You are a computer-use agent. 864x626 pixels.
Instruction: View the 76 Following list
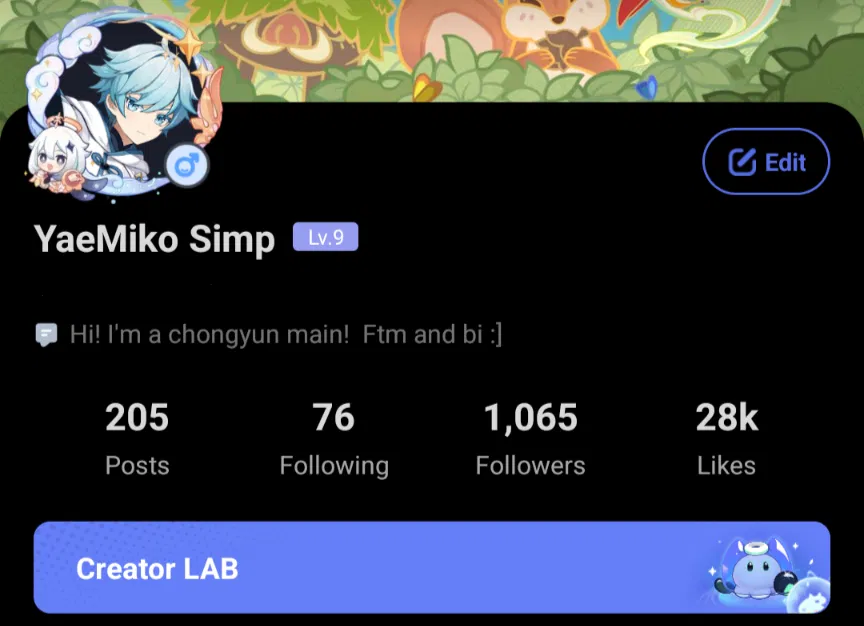point(334,439)
